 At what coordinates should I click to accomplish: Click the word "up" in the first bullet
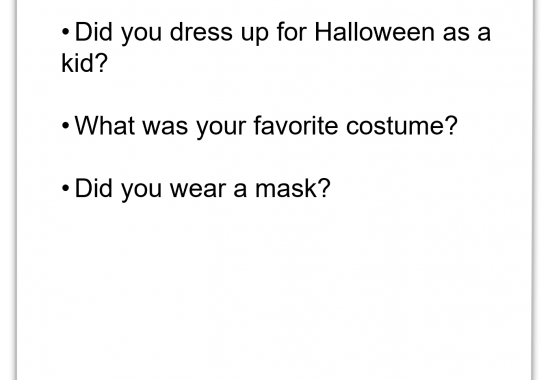click(x=254, y=34)
